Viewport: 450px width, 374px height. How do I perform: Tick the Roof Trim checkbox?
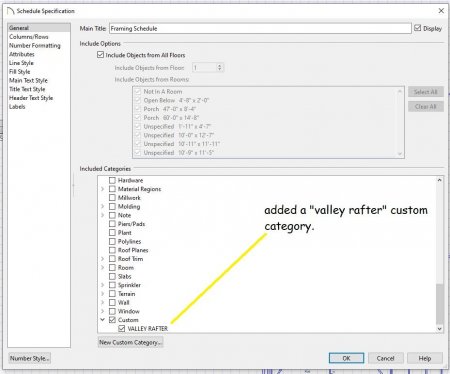(x=112, y=259)
